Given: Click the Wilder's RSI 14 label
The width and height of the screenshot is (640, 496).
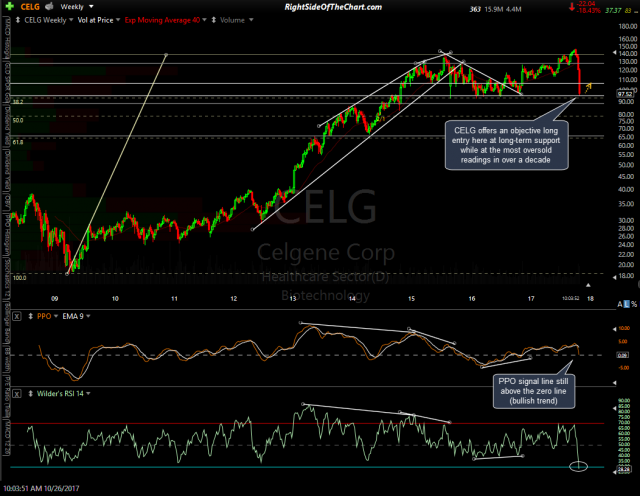Looking at the screenshot, I should pyautogui.click(x=60, y=394).
